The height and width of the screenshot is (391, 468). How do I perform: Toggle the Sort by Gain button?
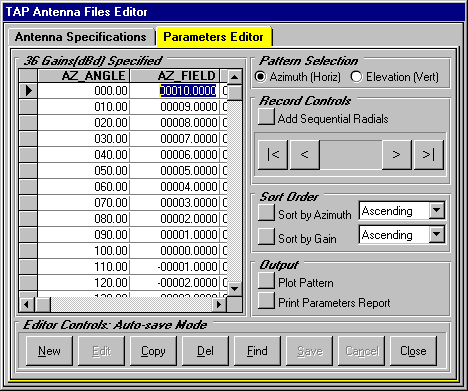(x=266, y=236)
